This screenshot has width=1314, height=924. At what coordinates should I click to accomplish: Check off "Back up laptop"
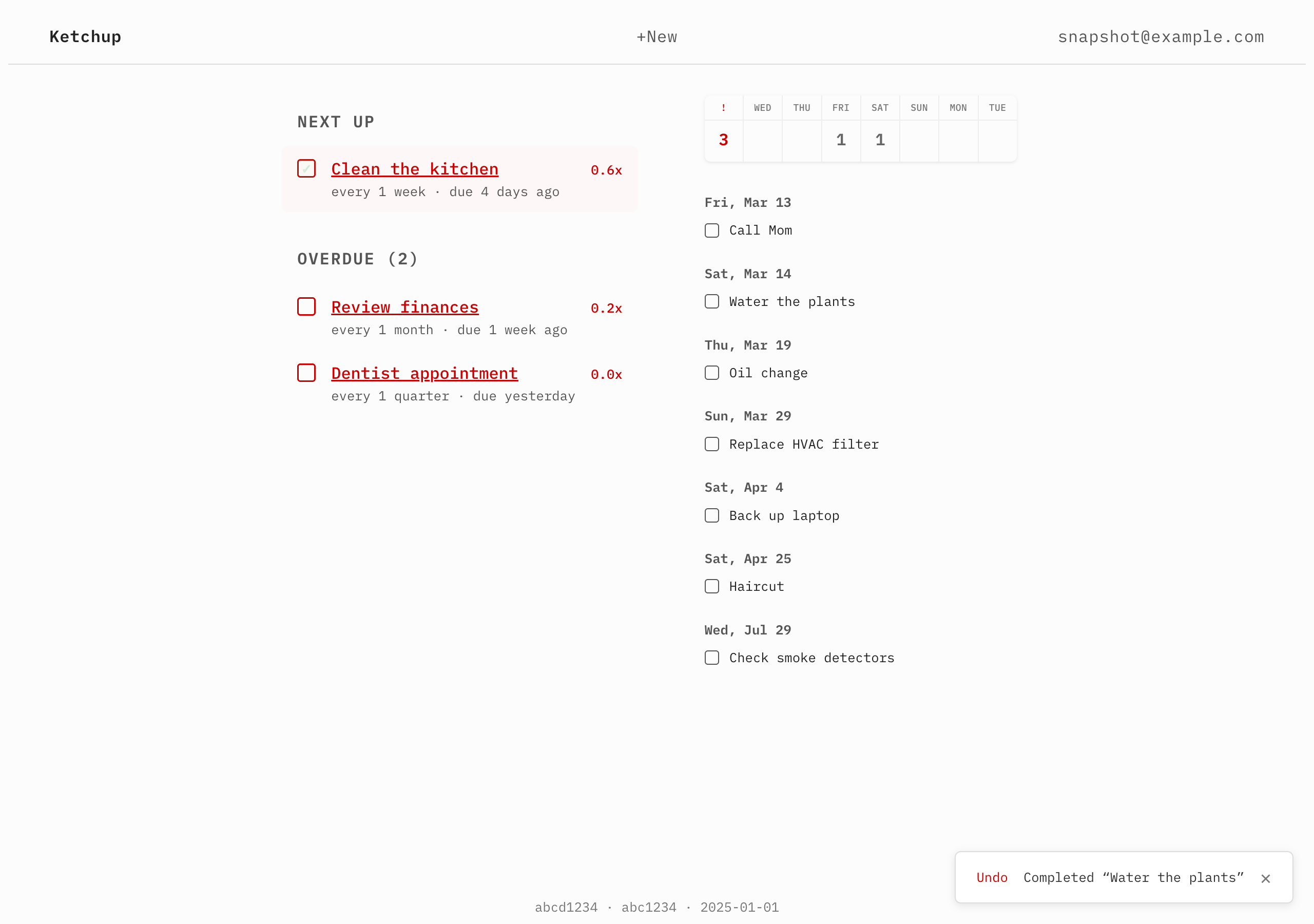pyautogui.click(x=711, y=515)
